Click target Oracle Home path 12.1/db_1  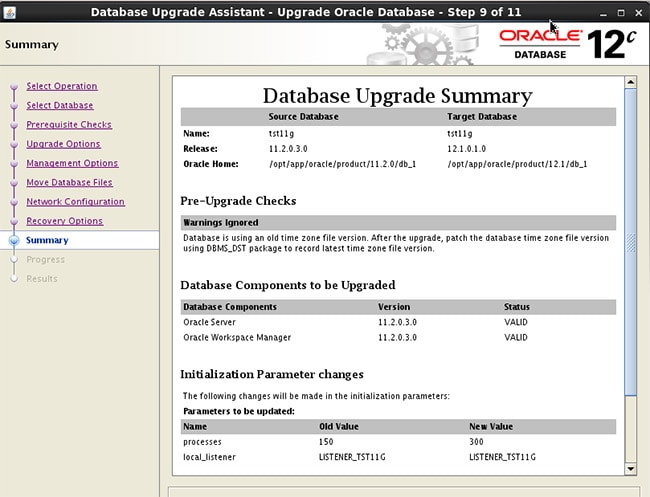pyautogui.click(x=517, y=164)
